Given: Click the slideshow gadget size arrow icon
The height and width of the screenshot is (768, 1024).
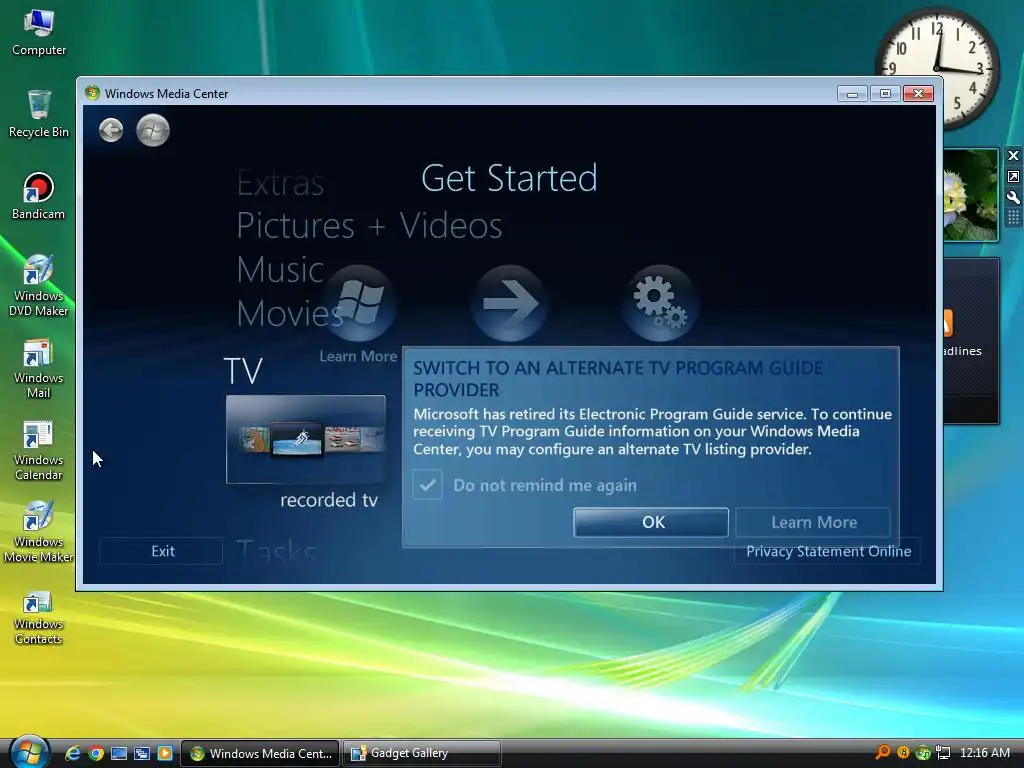Looking at the screenshot, I should (x=1013, y=176).
